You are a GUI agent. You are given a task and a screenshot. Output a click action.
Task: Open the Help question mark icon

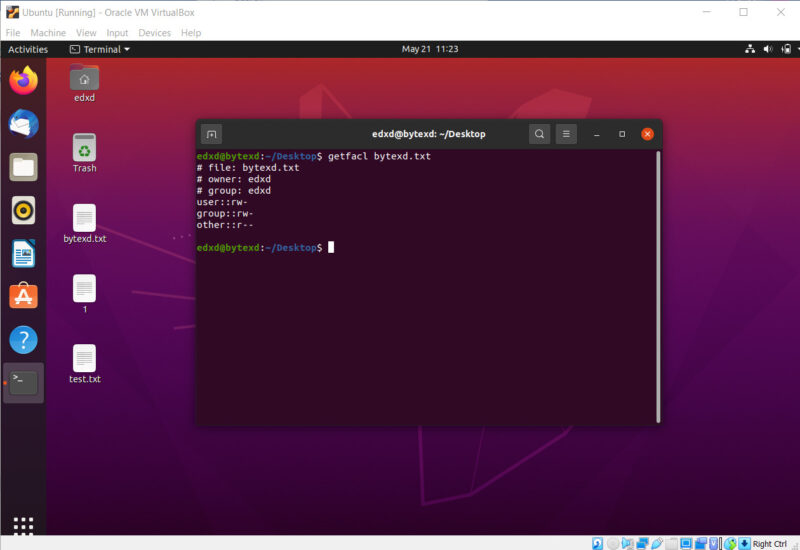point(24,340)
